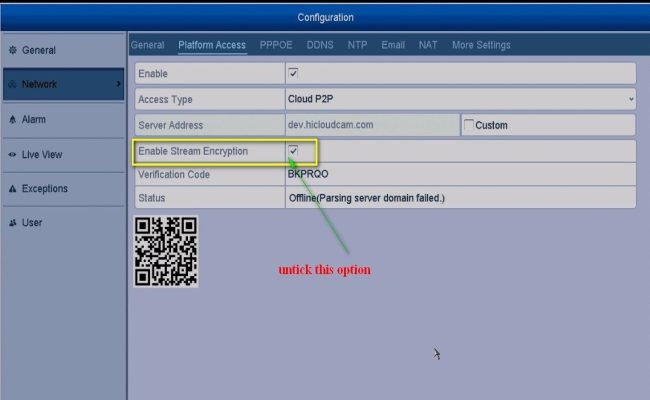Expand the Network menu arrow

click(119, 84)
